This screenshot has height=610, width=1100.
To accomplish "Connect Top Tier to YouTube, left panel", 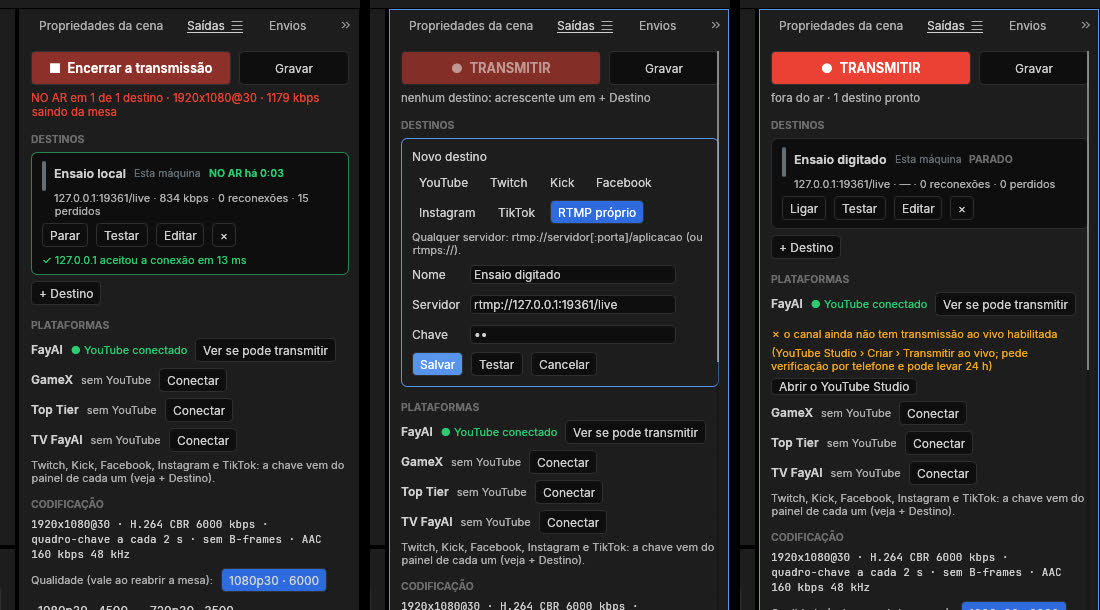I will point(199,411).
